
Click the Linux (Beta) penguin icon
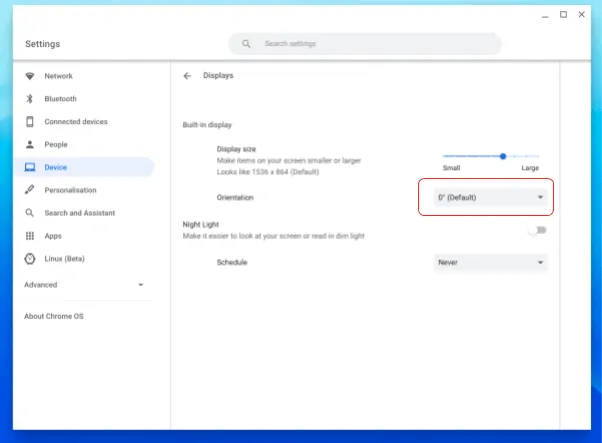pyautogui.click(x=30, y=259)
